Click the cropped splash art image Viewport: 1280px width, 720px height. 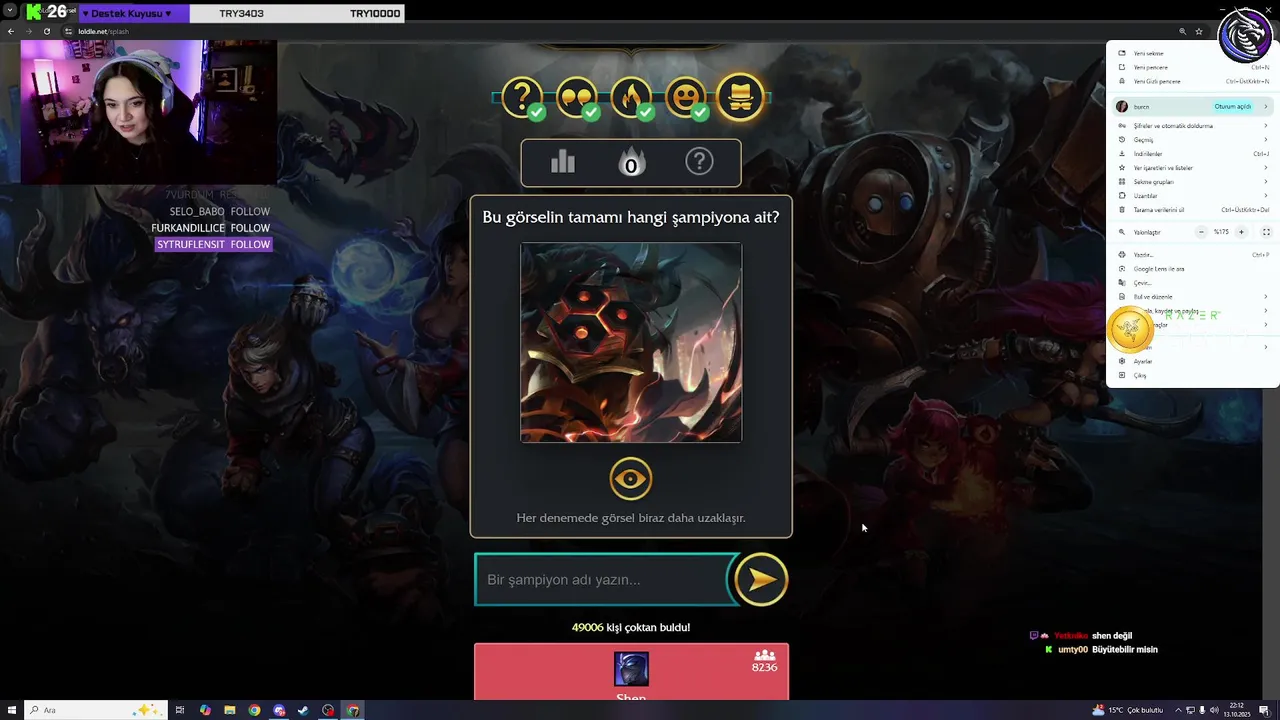click(631, 343)
